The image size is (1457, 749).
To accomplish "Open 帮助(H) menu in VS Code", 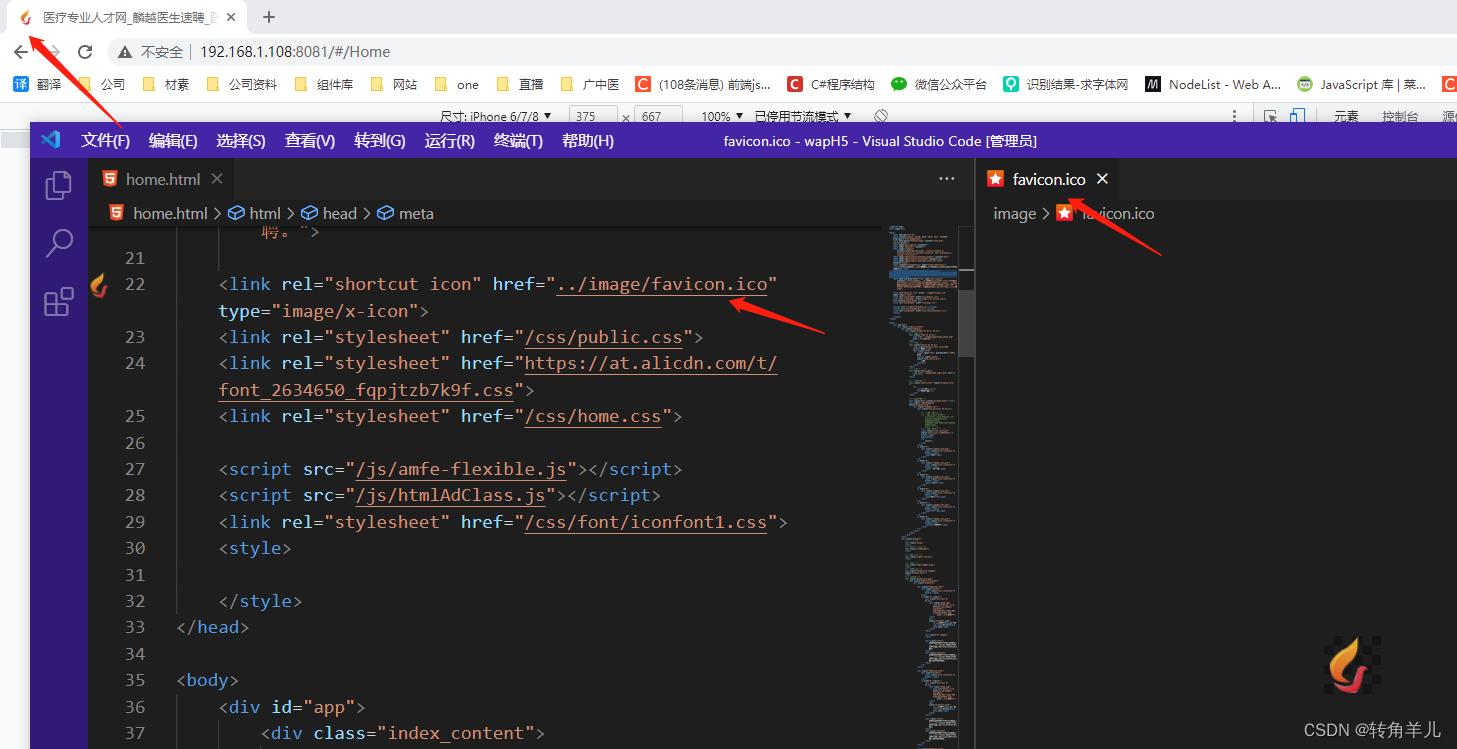I will click(588, 141).
